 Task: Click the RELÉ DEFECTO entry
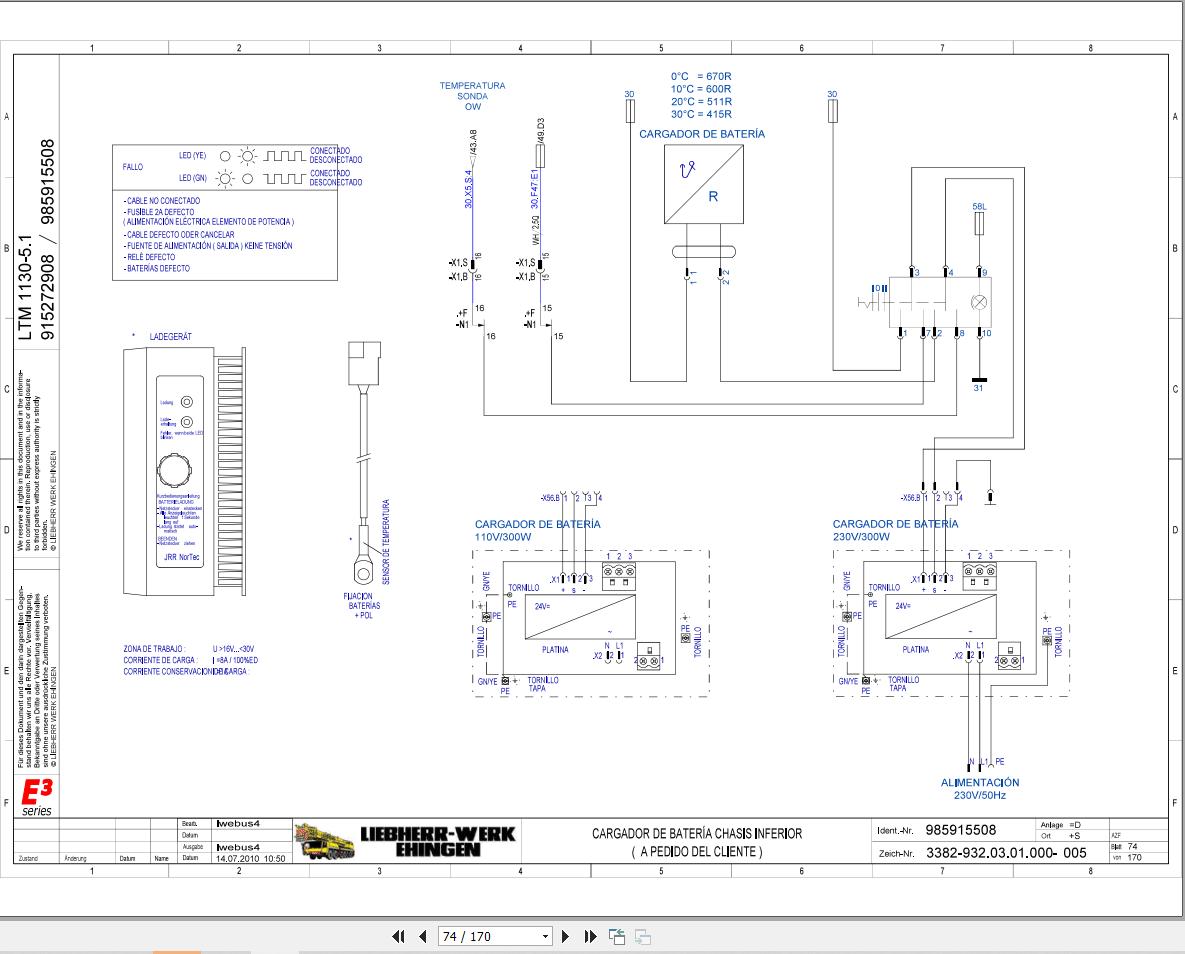point(149,257)
